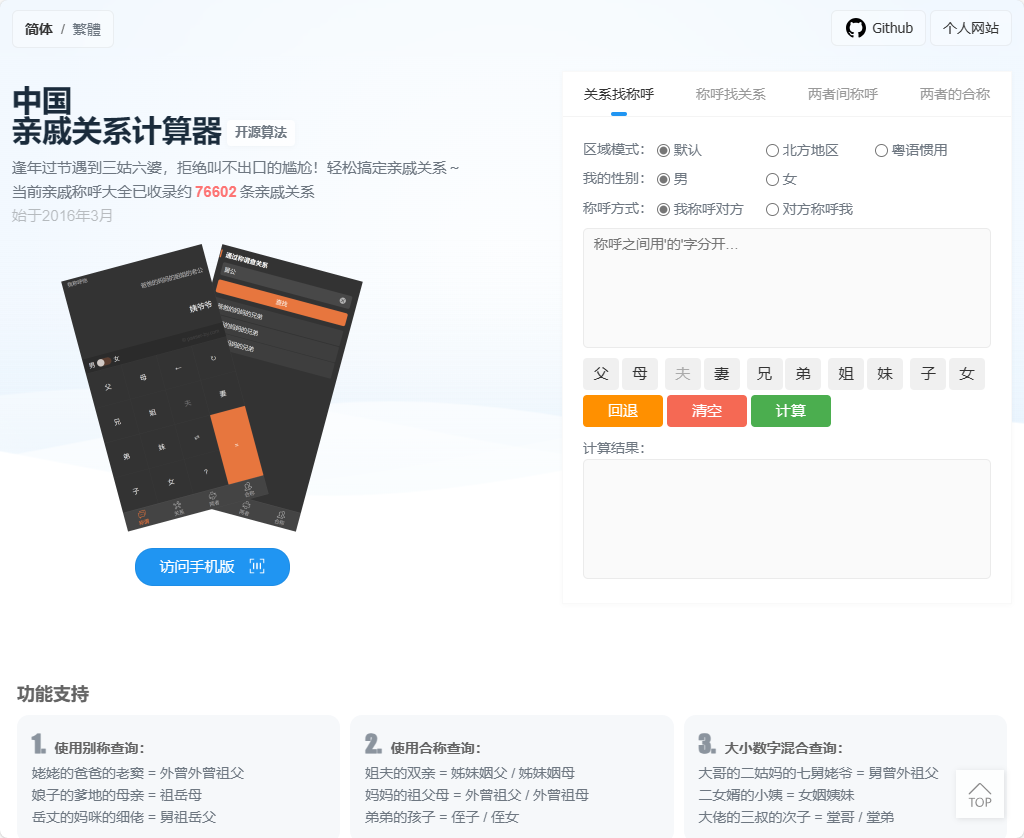1024x838 pixels.
Task: Click the 弟 key
Action: point(803,374)
